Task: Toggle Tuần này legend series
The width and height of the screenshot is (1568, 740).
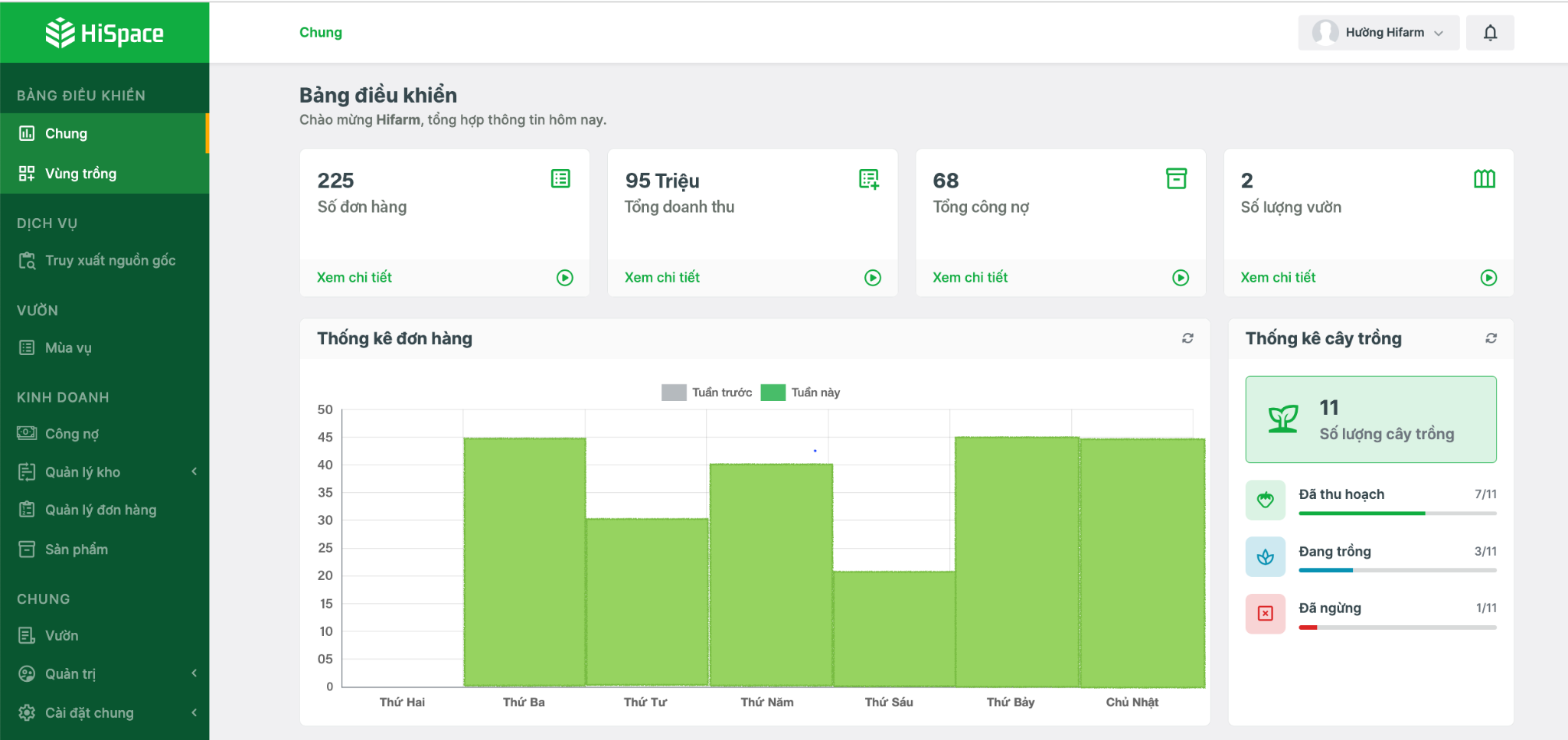Action: coord(800,393)
